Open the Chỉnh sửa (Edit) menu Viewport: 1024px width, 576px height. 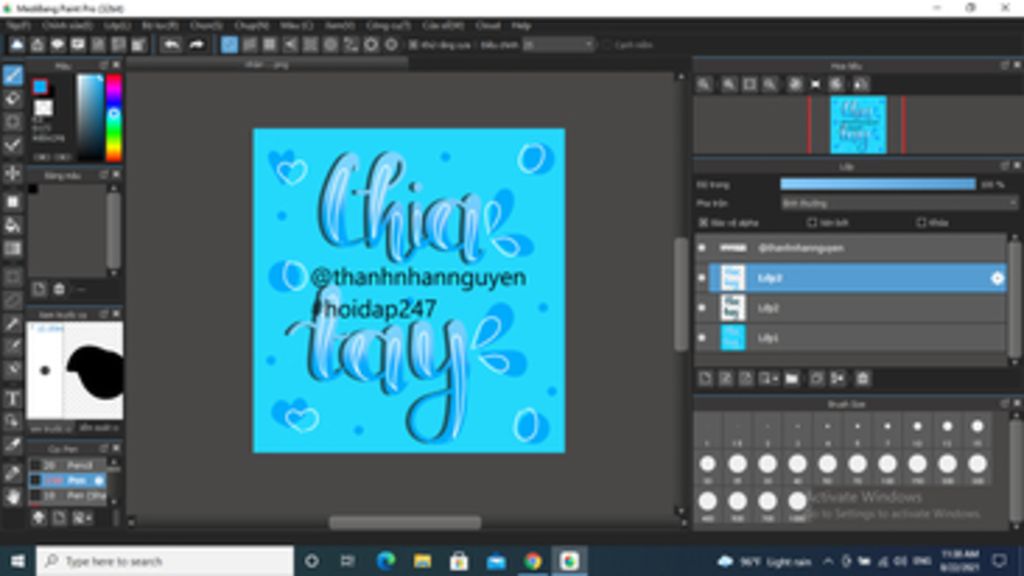(x=67, y=25)
